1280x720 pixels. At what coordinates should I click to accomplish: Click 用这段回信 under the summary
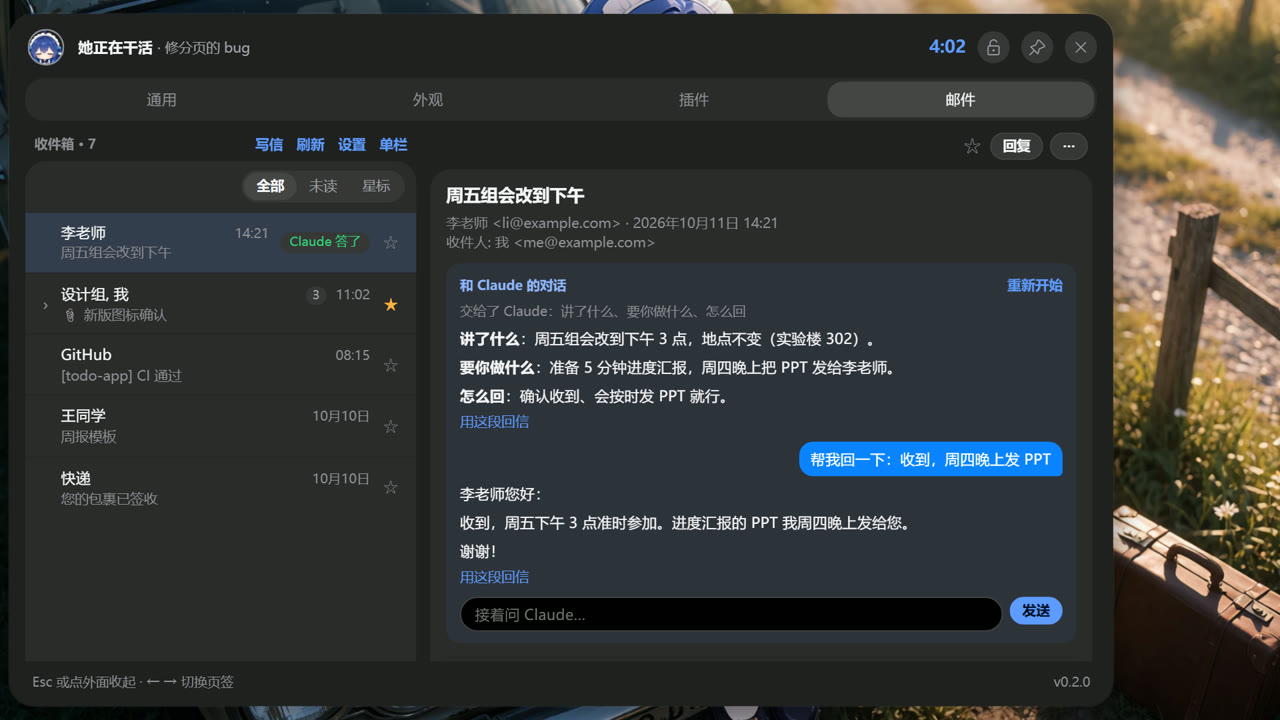tap(494, 422)
